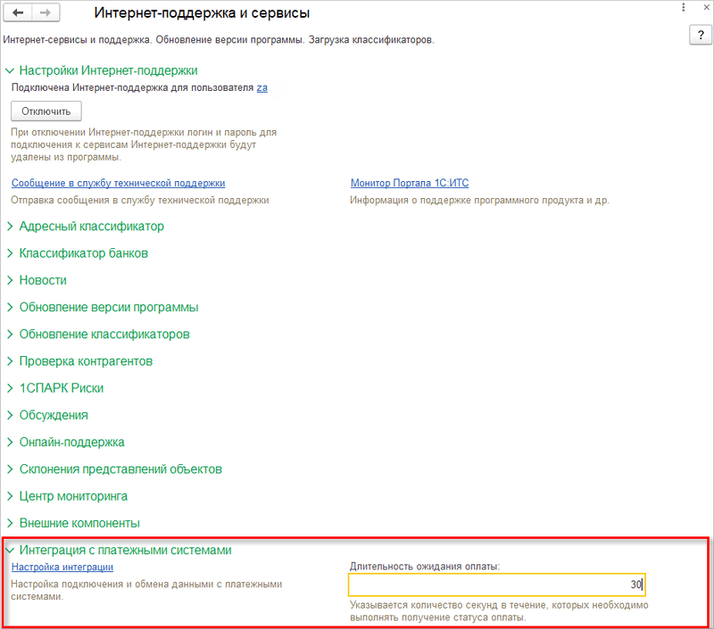Go forward with the right arrow button
Viewport: 714px width, 629px height.
(x=46, y=13)
